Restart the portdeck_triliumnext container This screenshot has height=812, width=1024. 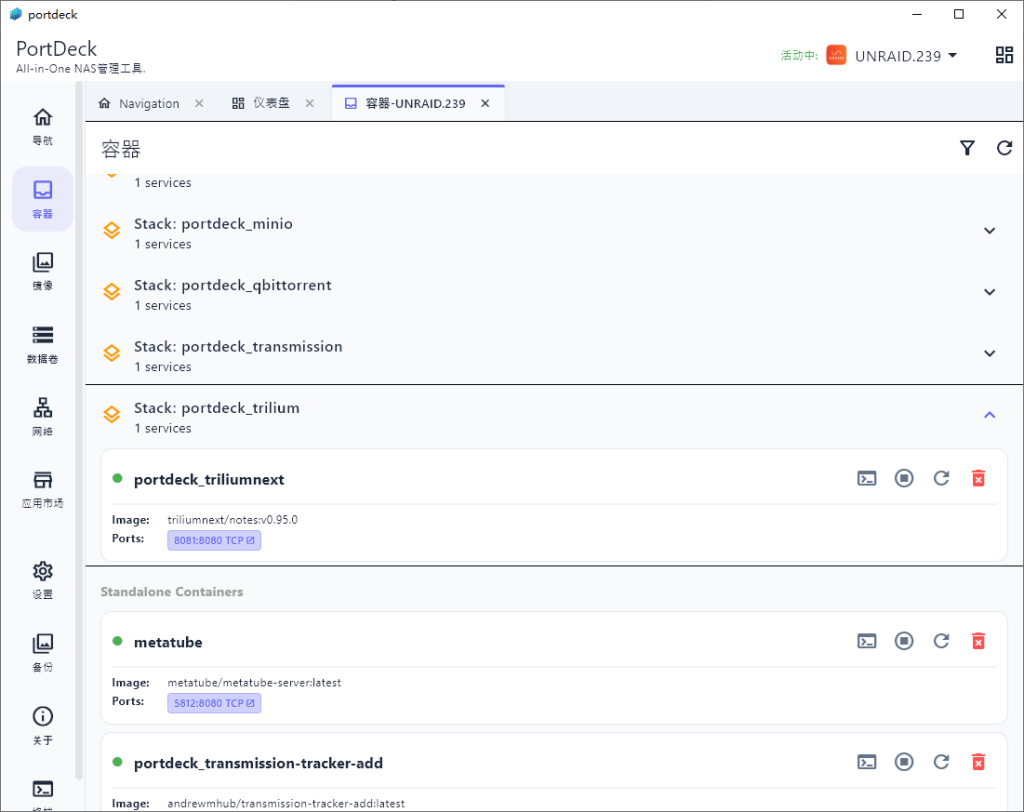[941, 478]
